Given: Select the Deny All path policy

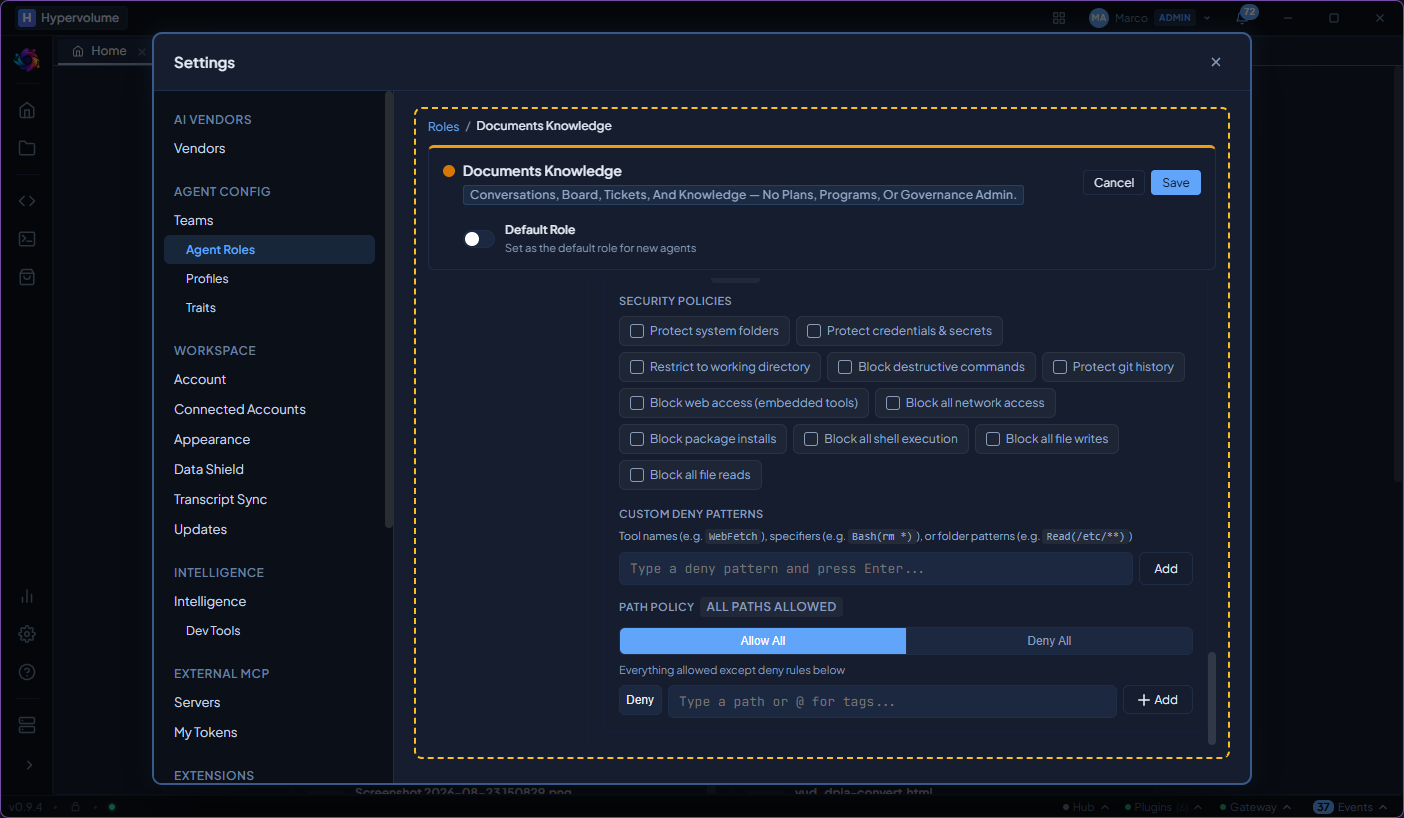Looking at the screenshot, I should (1049, 641).
